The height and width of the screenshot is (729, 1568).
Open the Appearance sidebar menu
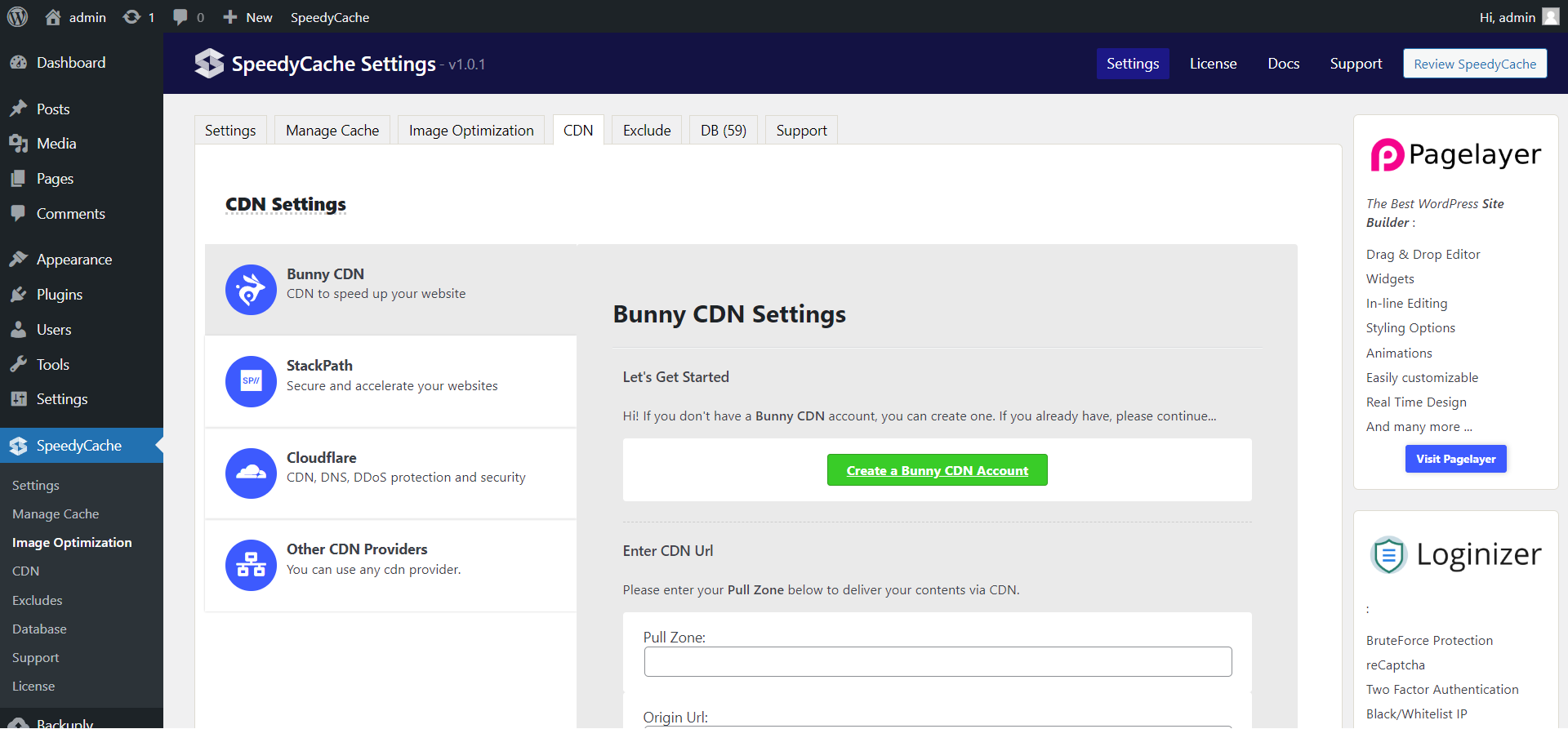point(73,260)
